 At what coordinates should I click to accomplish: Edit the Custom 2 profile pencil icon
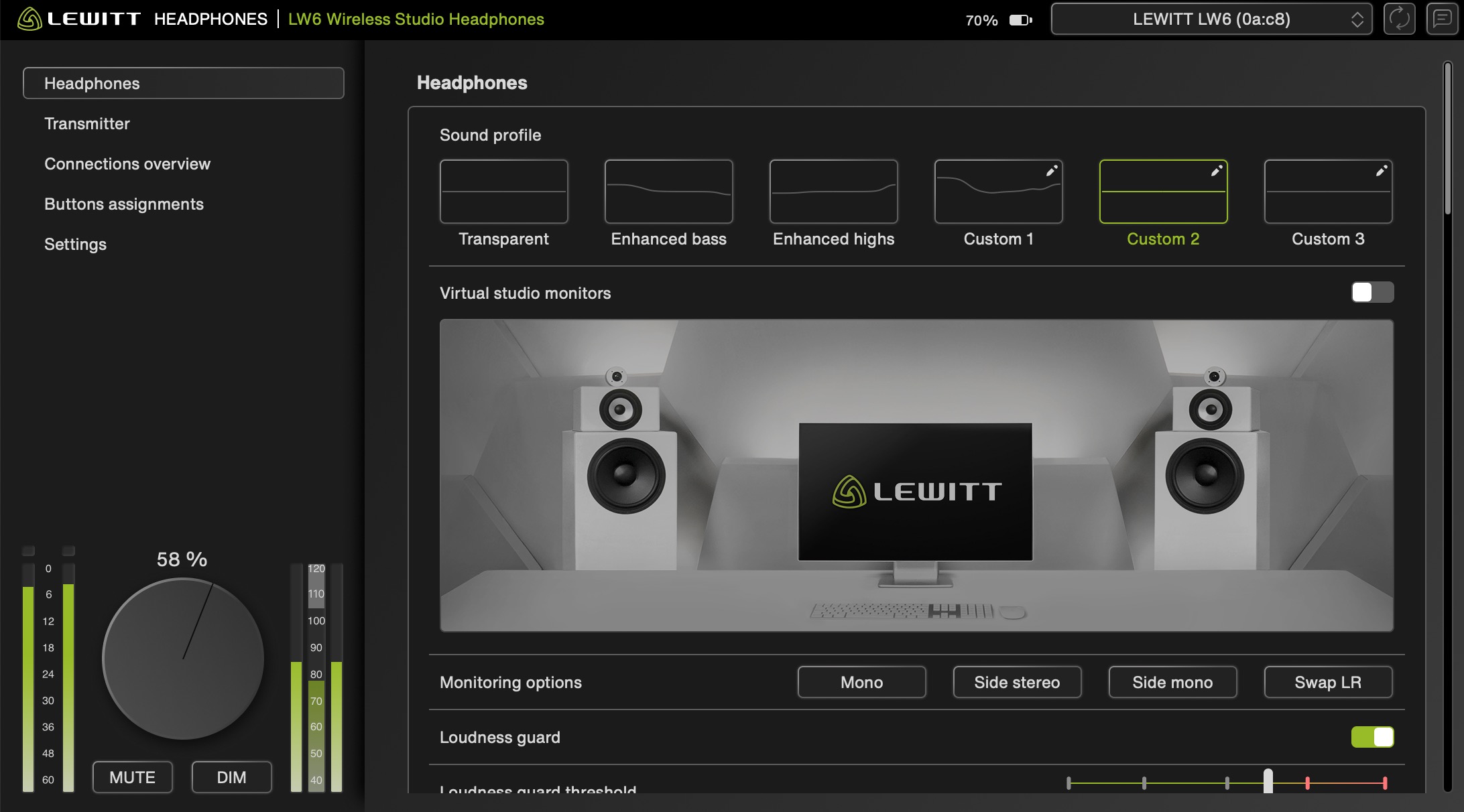point(1217,171)
